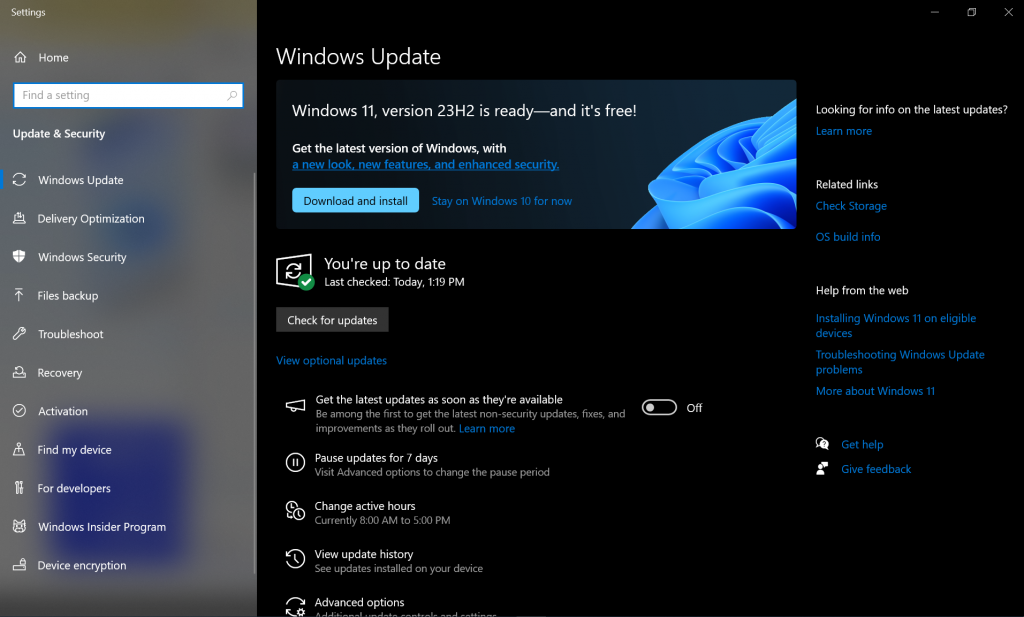Open Installing Windows 11 on eligible devices

pyautogui.click(x=895, y=325)
